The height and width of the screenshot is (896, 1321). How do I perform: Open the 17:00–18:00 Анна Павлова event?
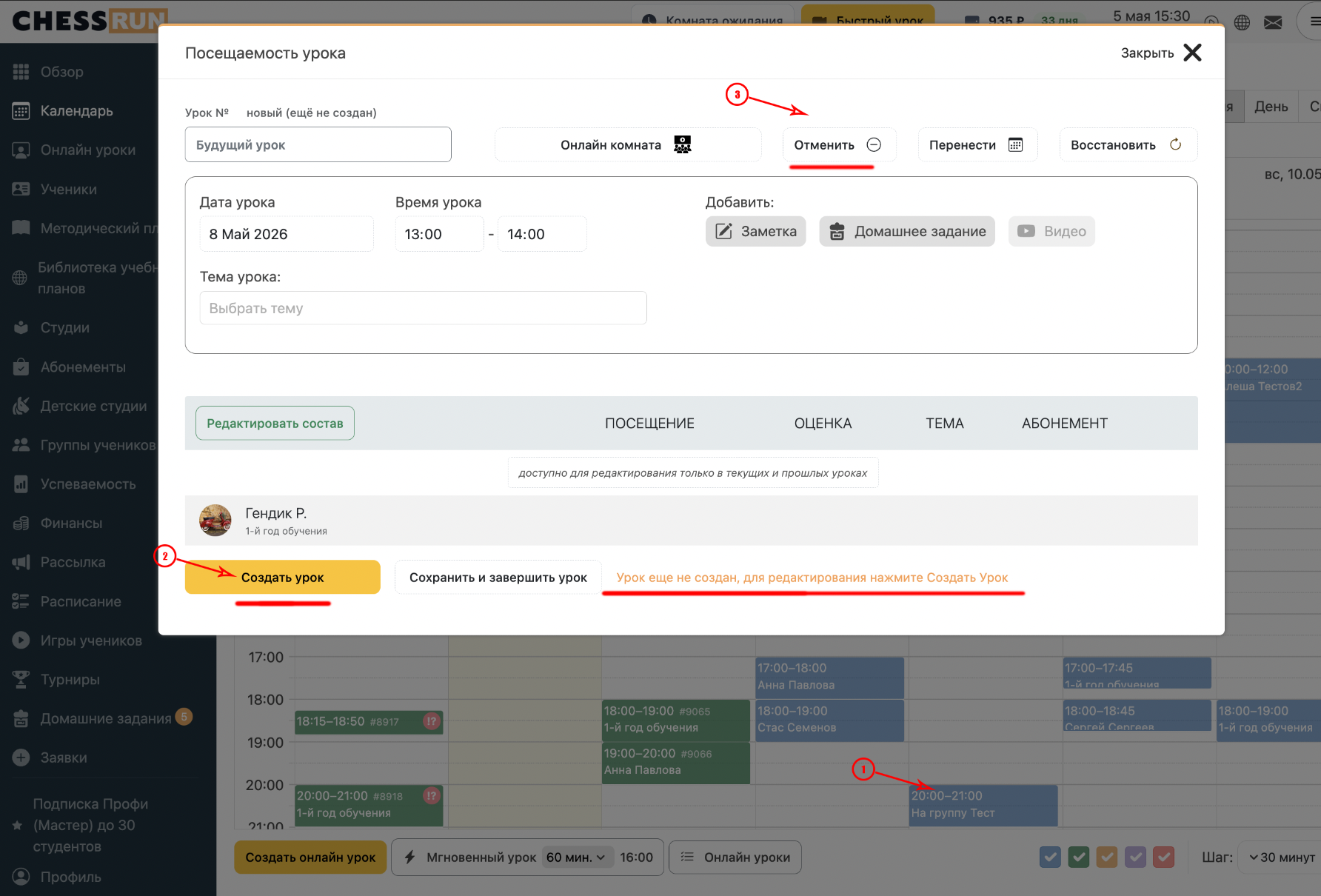click(830, 677)
